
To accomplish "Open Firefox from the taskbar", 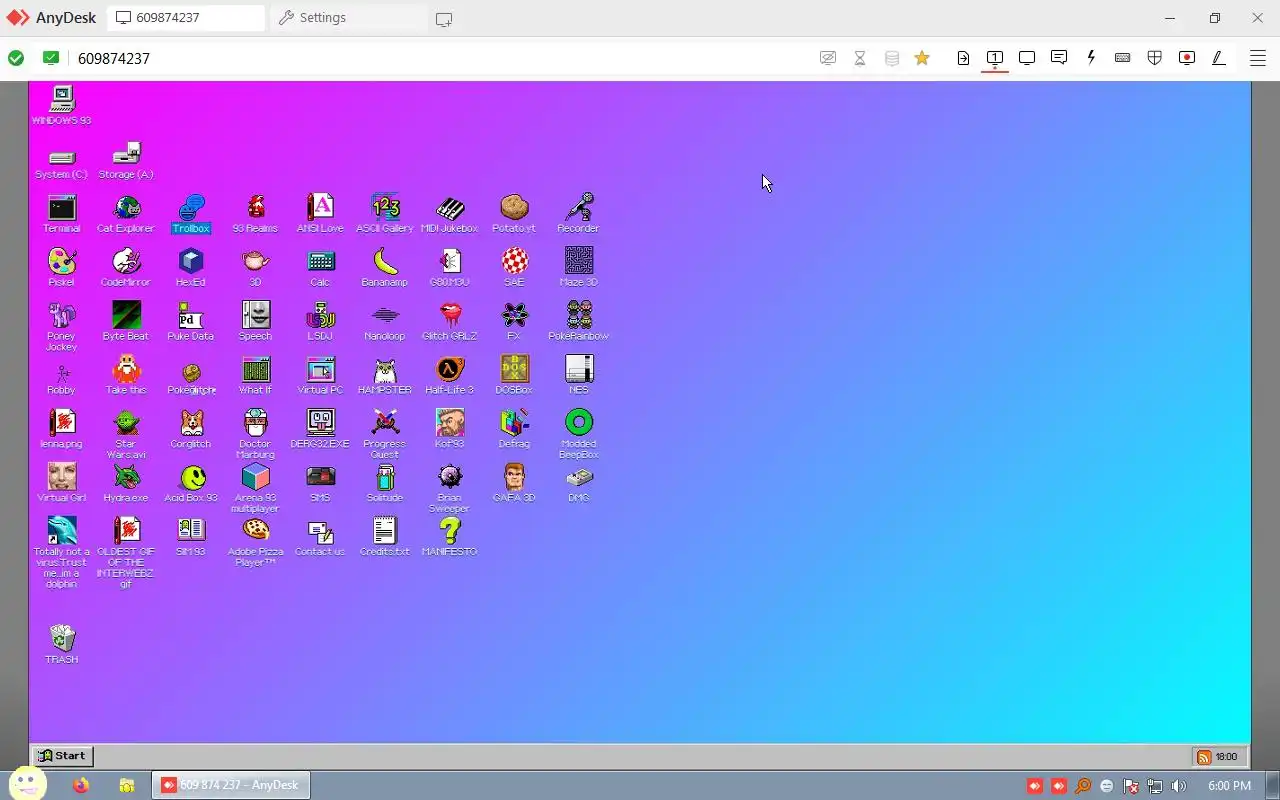I will pyautogui.click(x=81, y=785).
